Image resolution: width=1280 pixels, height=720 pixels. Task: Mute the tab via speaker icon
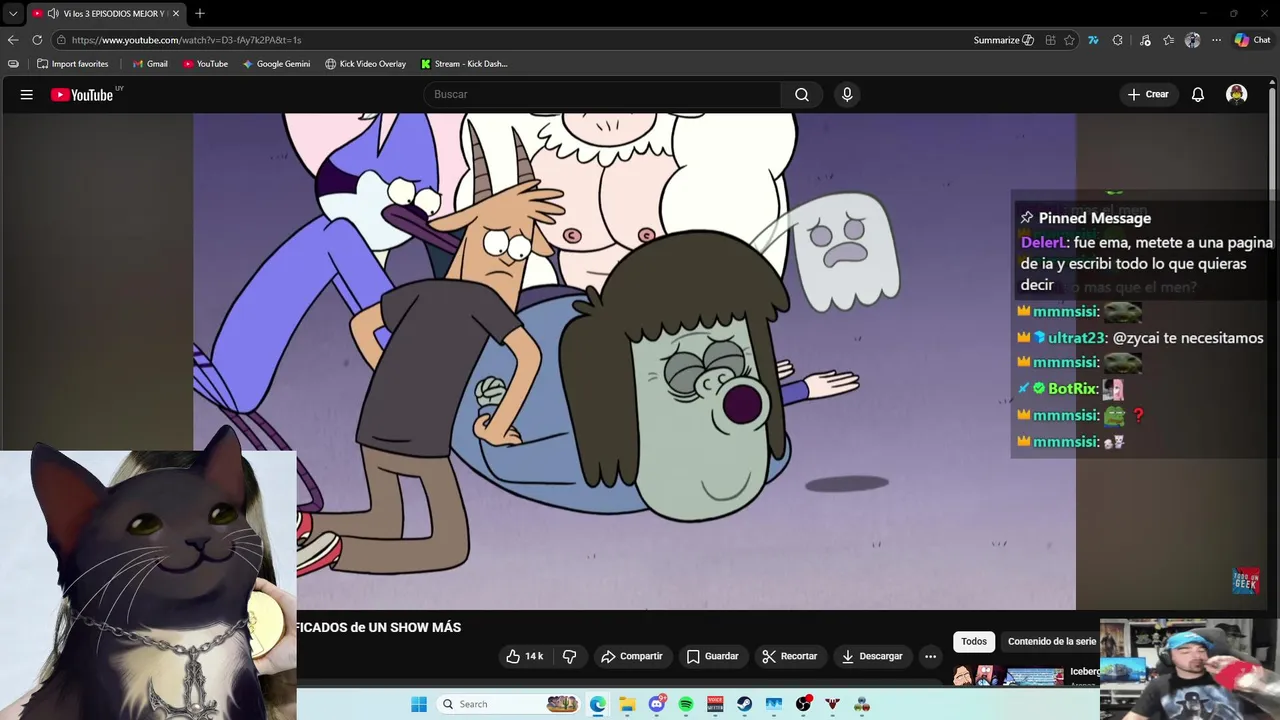pos(52,13)
